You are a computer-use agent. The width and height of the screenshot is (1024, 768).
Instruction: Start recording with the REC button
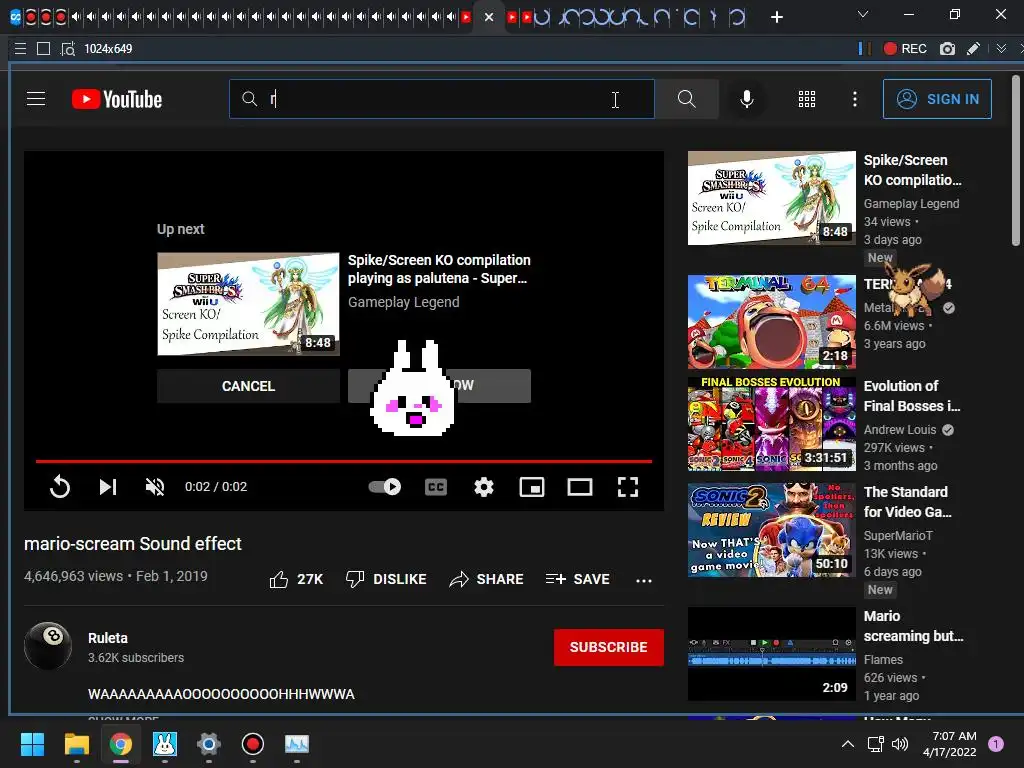[904, 48]
